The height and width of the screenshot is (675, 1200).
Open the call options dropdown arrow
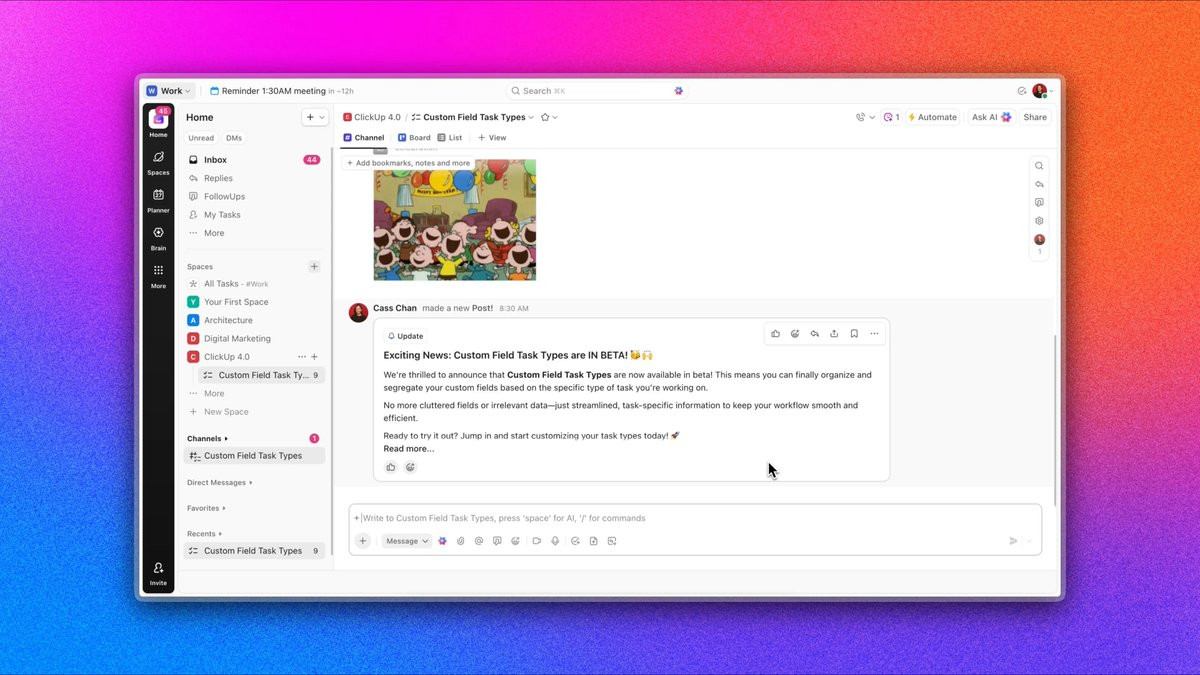[x=872, y=117]
